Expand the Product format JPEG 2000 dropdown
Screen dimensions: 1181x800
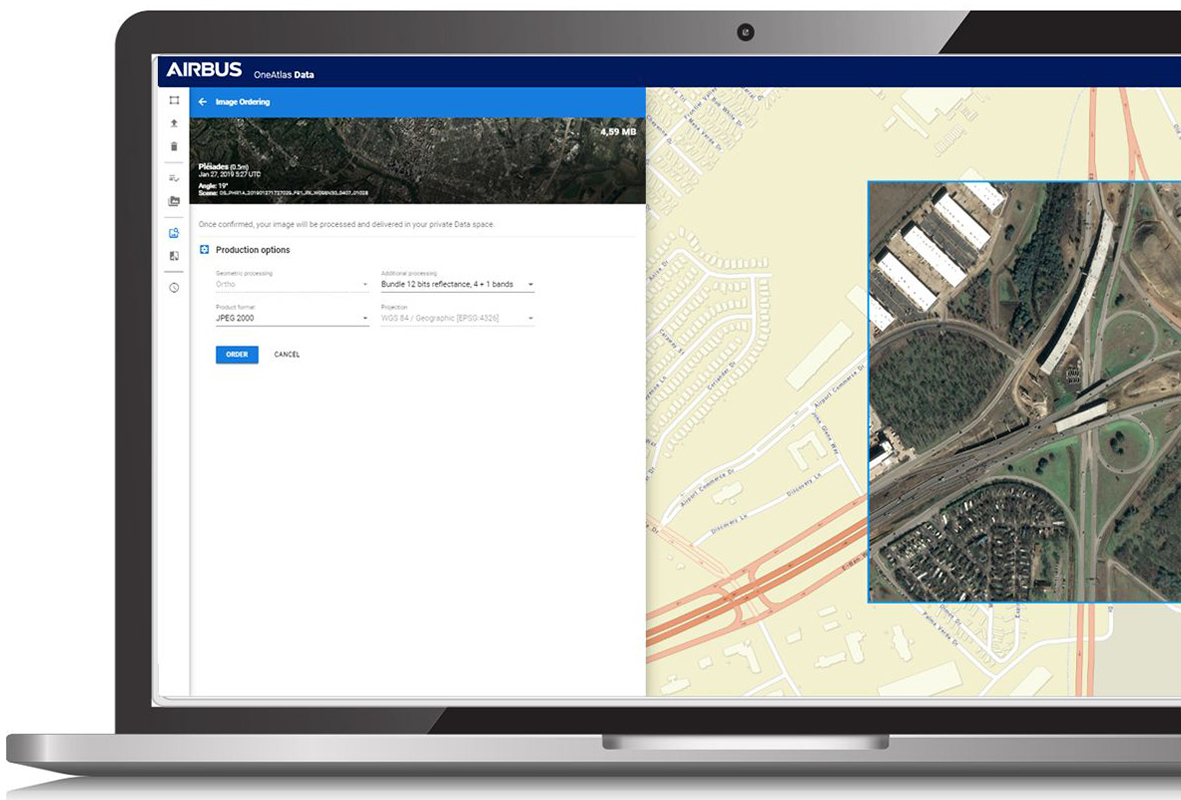(x=292, y=319)
